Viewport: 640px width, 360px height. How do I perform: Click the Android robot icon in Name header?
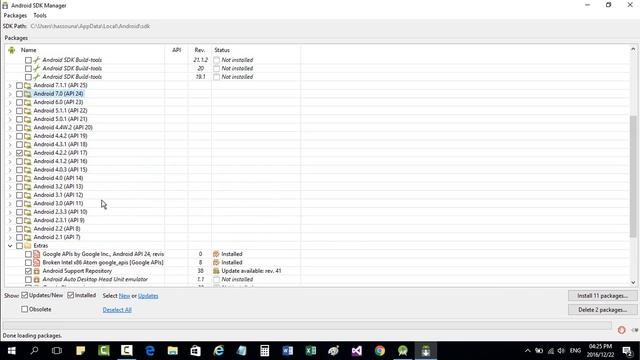[x=11, y=50]
